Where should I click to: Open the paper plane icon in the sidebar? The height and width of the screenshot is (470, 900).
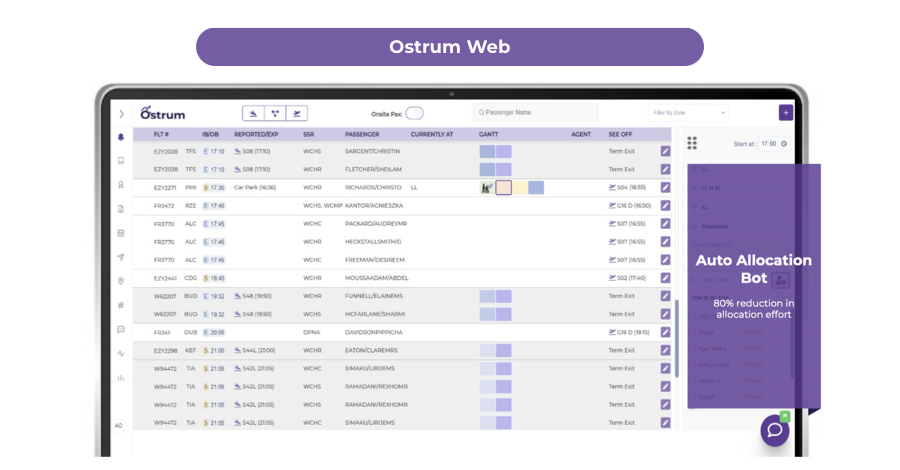click(x=121, y=257)
